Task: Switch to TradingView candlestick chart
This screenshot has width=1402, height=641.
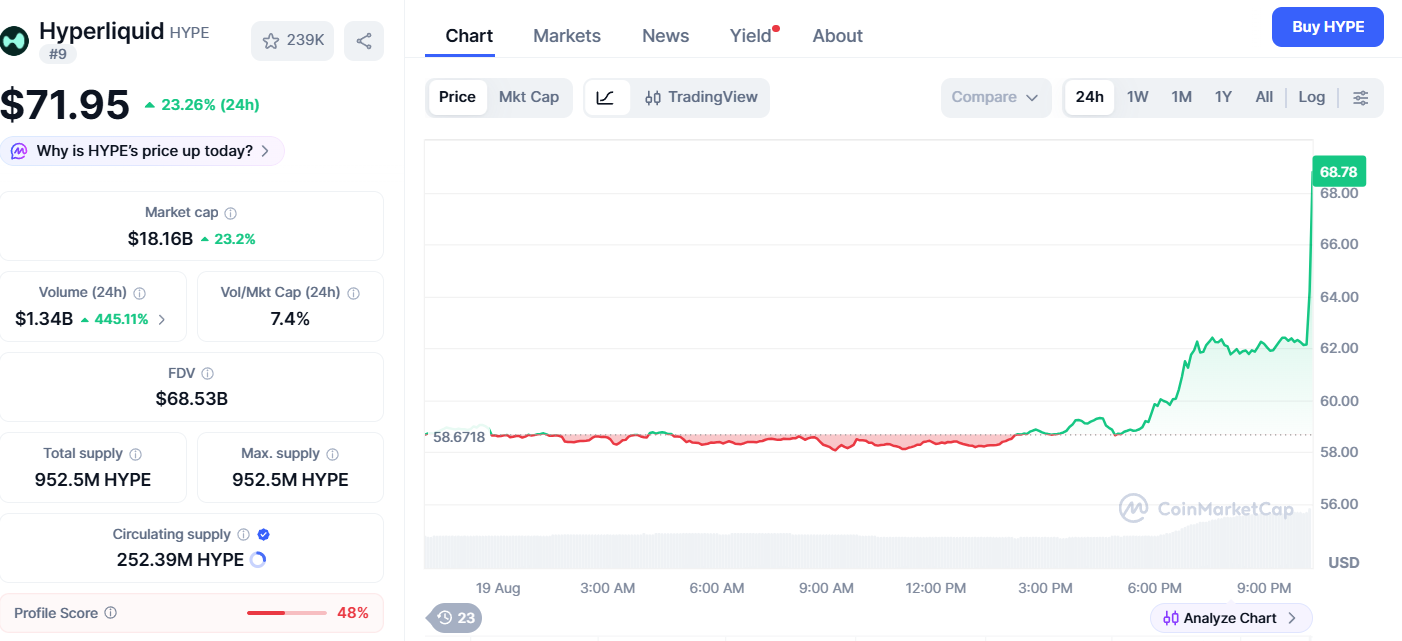Action: (x=701, y=97)
